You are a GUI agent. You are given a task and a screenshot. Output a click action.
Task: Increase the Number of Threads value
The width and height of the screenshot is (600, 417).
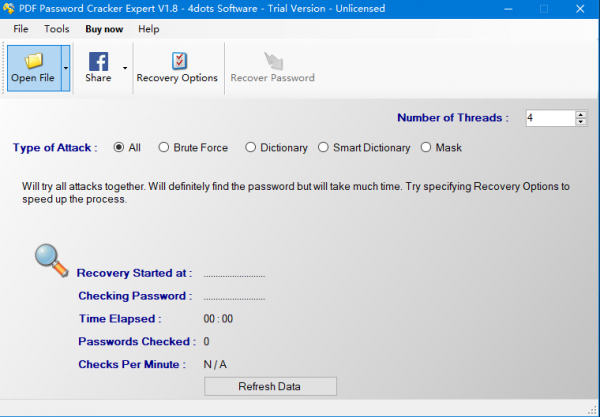[x=581, y=114]
